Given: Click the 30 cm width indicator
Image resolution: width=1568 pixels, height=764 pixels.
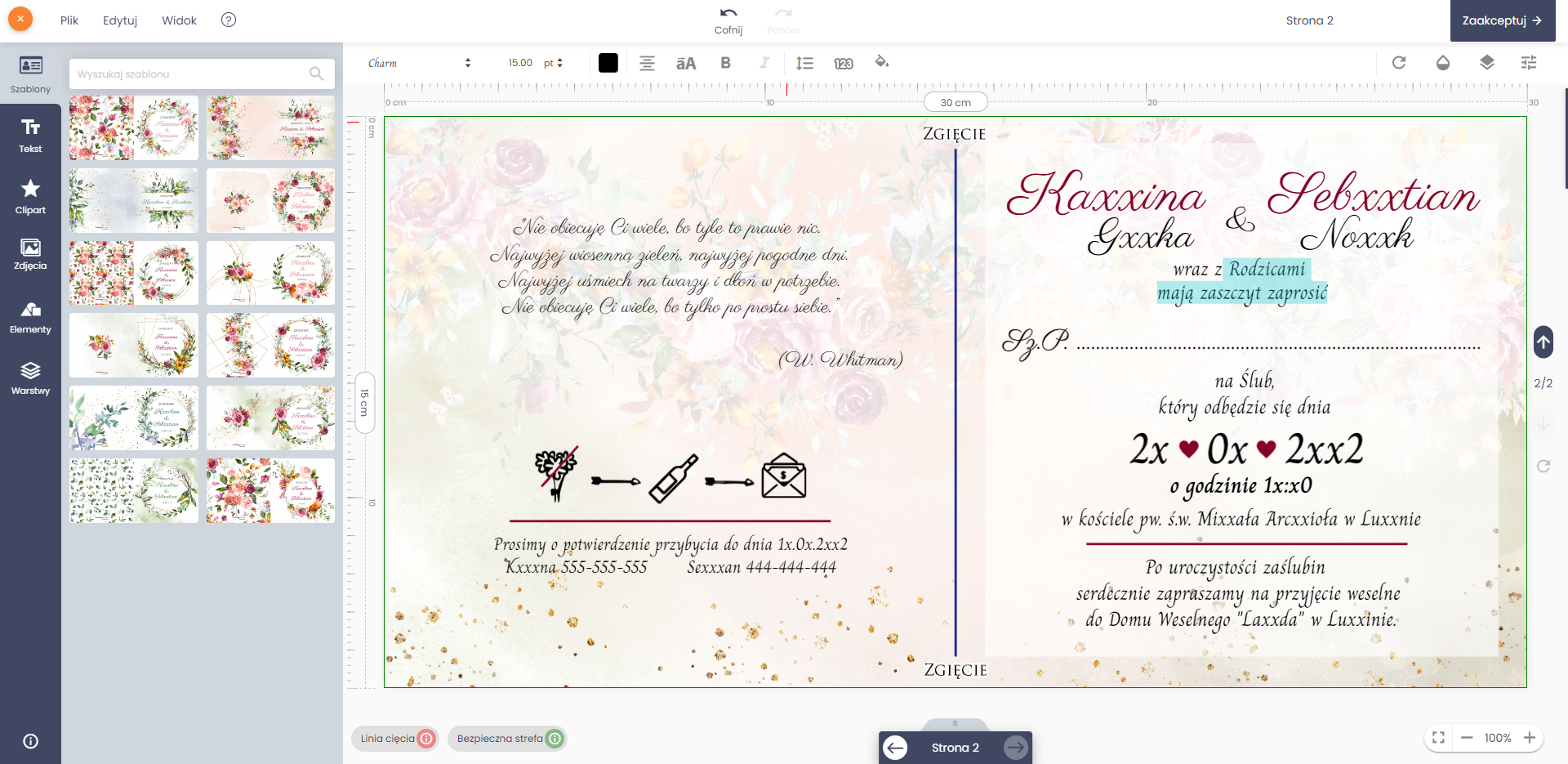Looking at the screenshot, I should click(x=955, y=102).
